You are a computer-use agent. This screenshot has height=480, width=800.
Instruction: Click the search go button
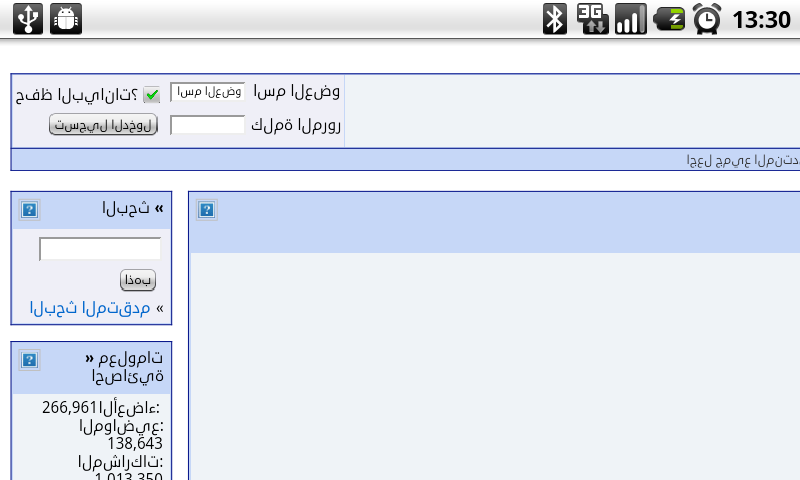pyautogui.click(x=138, y=280)
